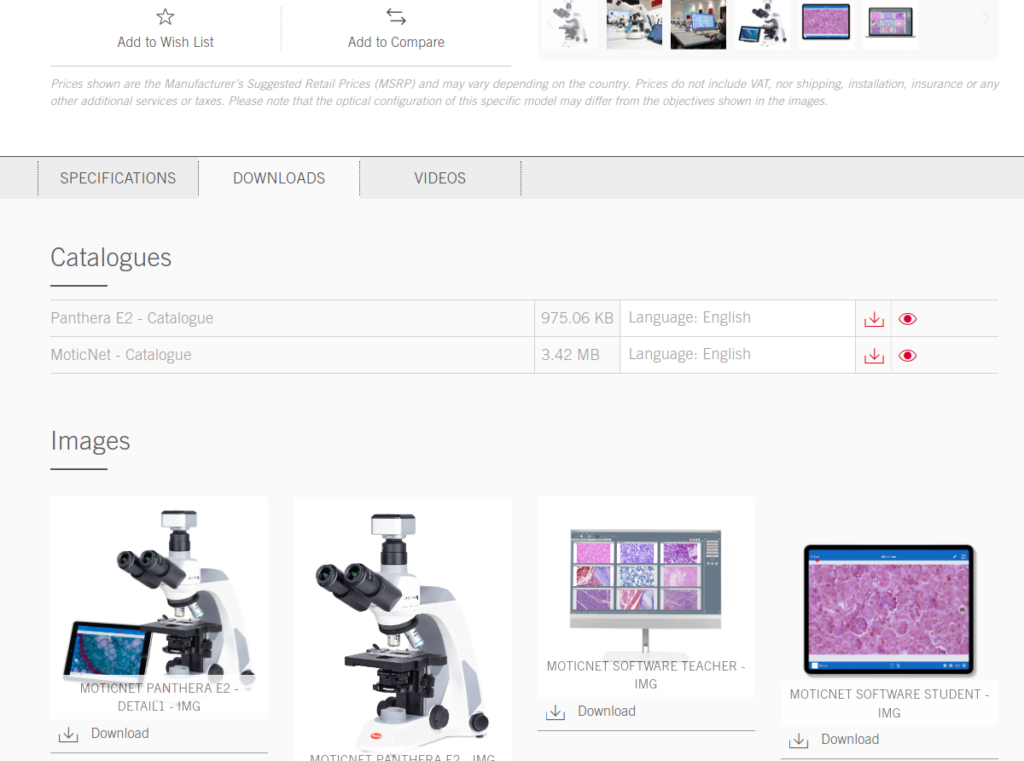Click the Add to Compare link

coord(396,42)
